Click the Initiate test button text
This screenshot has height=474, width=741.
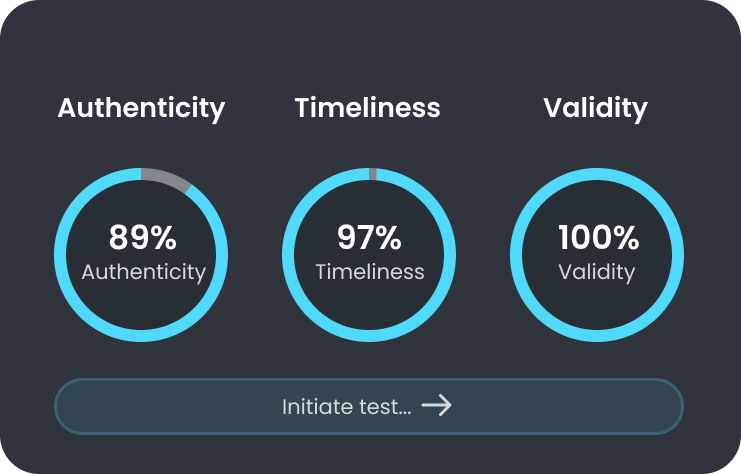346,407
